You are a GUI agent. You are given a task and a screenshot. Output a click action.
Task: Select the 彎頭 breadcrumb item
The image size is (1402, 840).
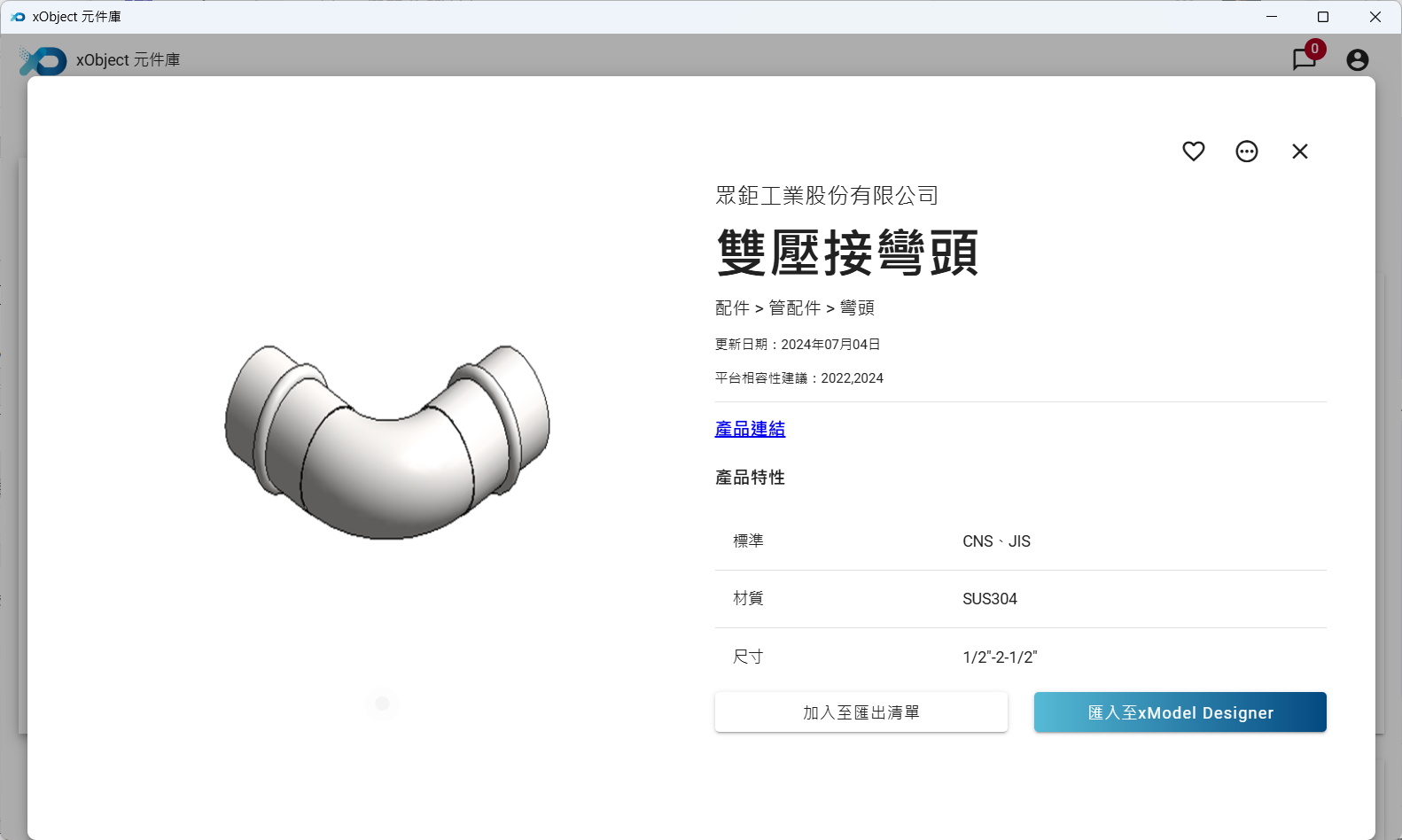(x=857, y=308)
